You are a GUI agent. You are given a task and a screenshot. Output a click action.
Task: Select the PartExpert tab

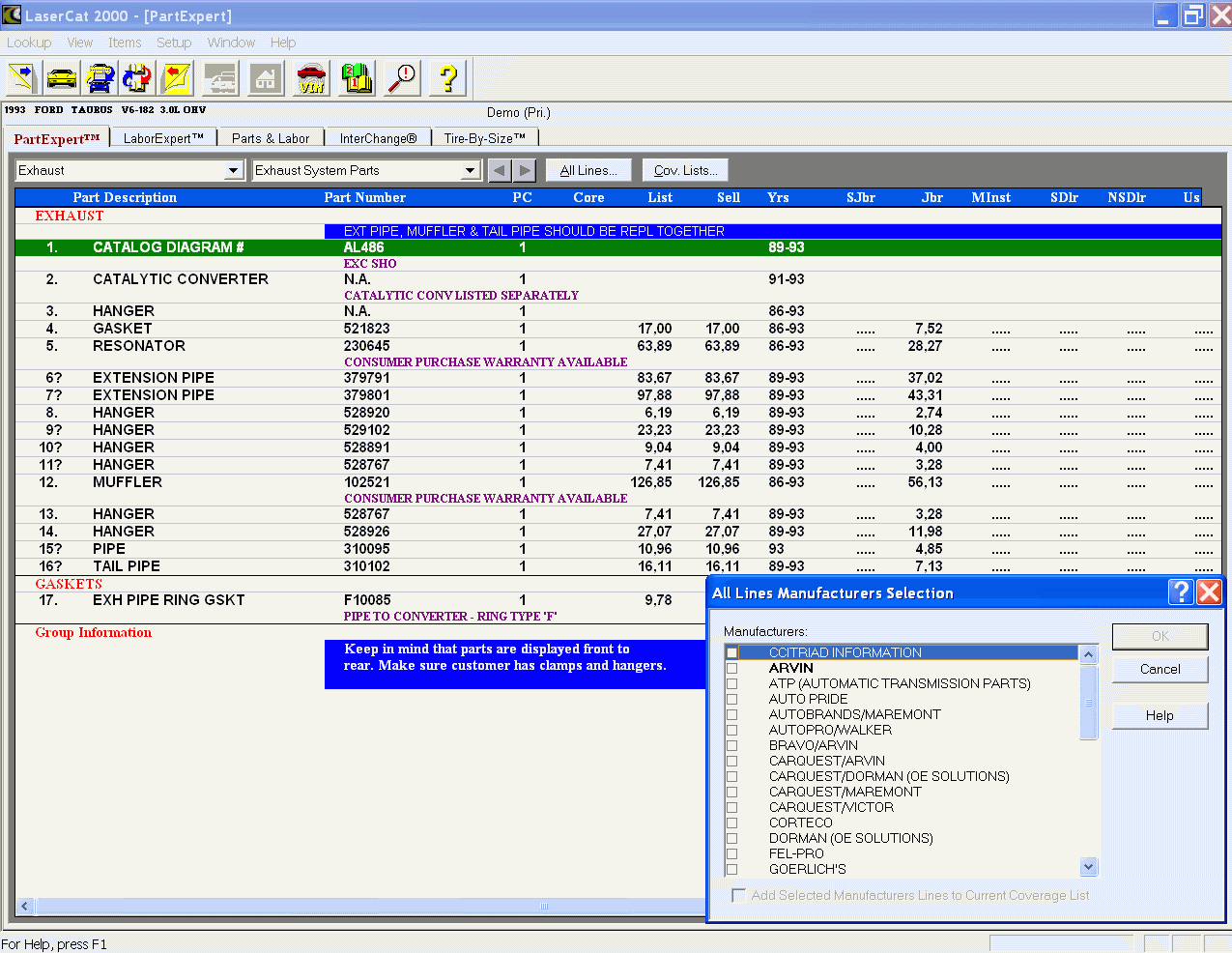57,138
